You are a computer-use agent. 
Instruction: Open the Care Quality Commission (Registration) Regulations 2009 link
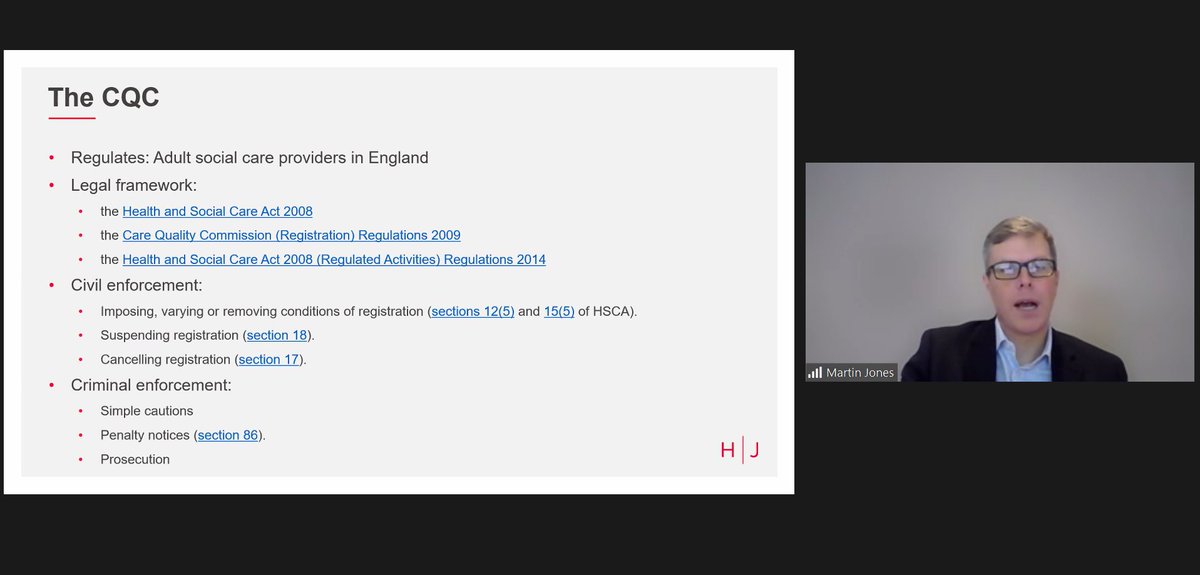tap(291, 235)
